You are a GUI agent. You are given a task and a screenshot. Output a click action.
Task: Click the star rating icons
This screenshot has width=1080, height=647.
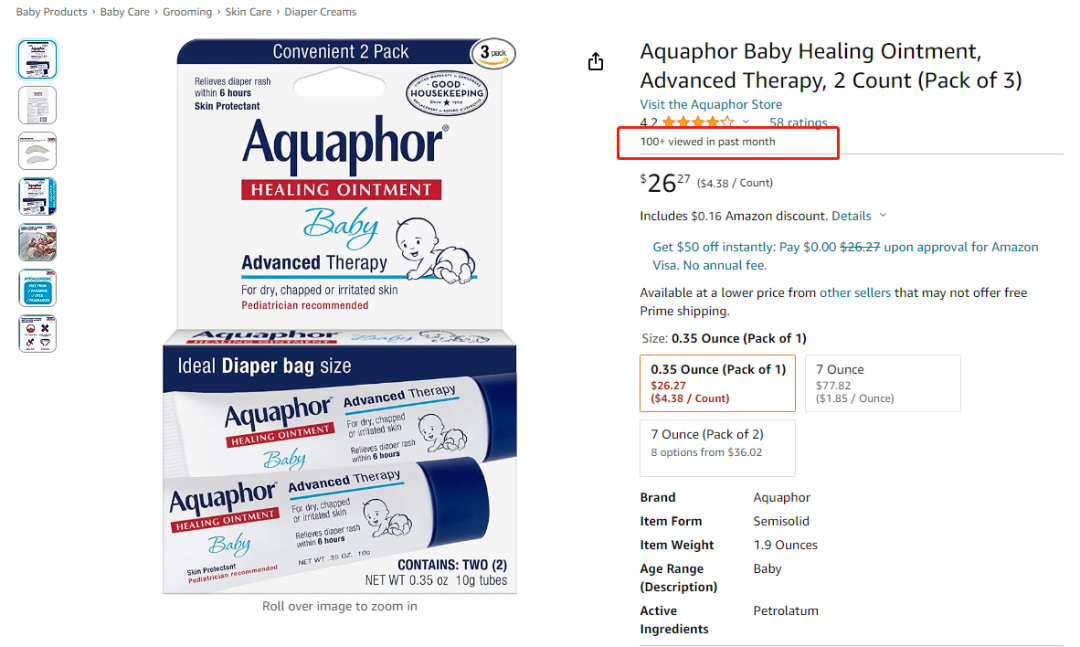point(698,123)
